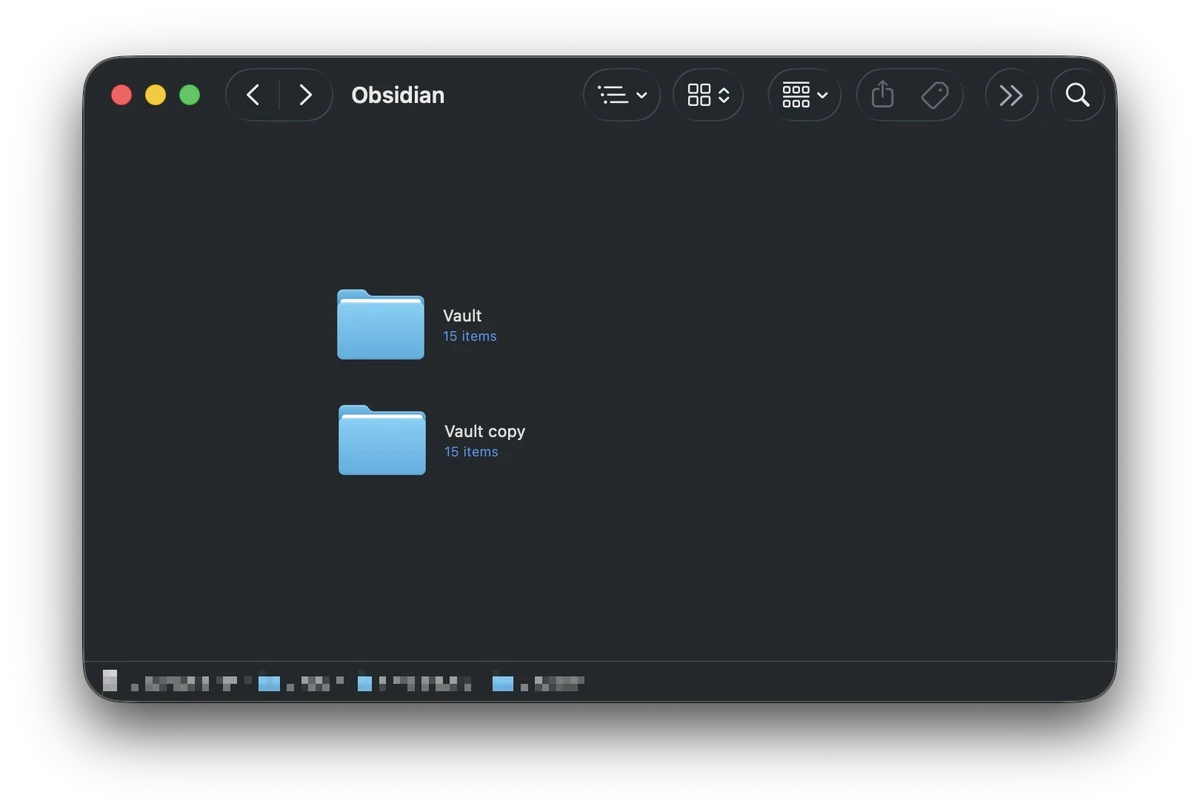The image size is (1200, 812).
Task: Go back with the left chevron button
Action: click(x=253, y=95)
